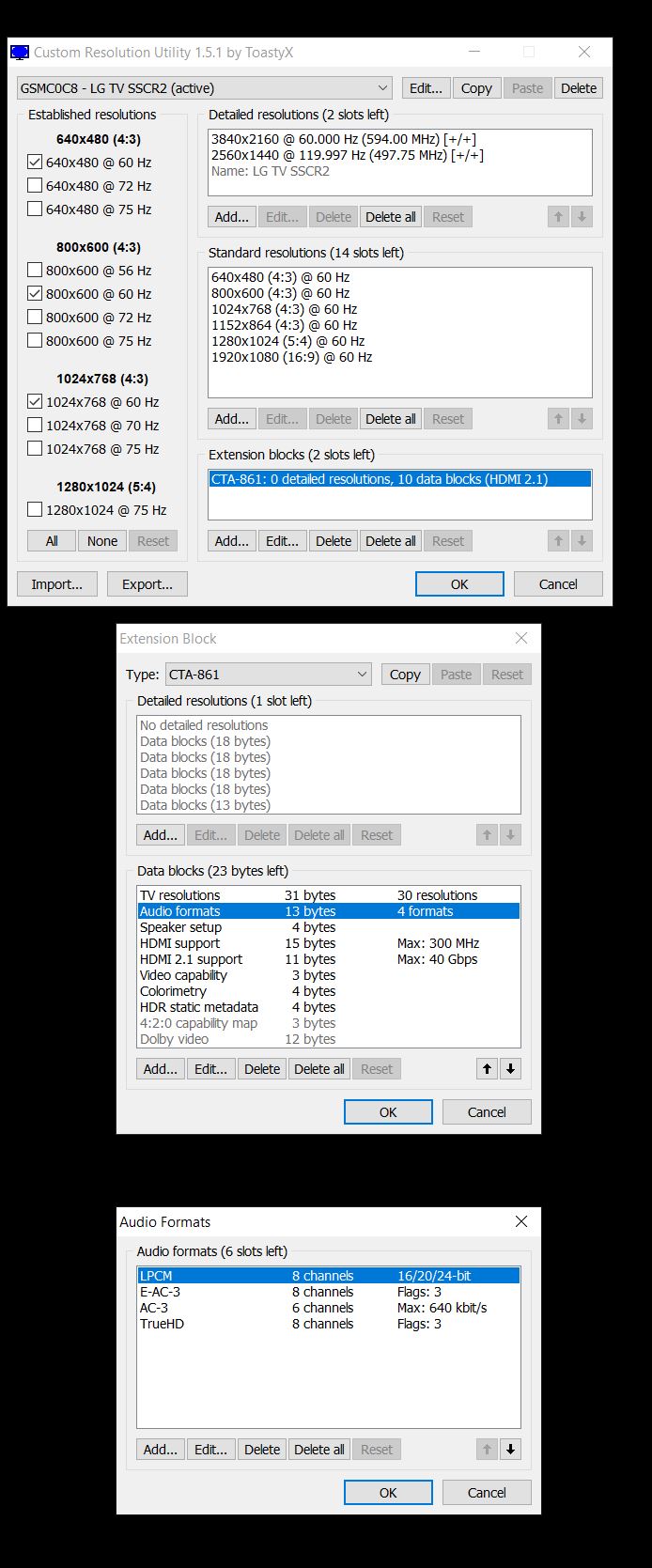Add a detailed resolution
This screenshot has height=1568, width=652.
click(x=231, y=217)
